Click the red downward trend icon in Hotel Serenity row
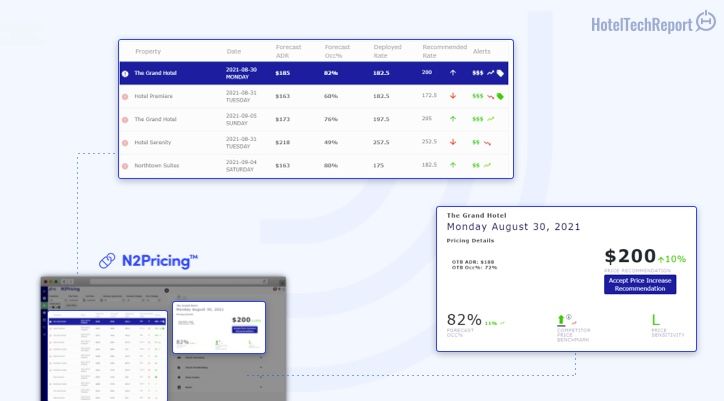The height and width of the screenshot is (401, 724). pos(487,142)
